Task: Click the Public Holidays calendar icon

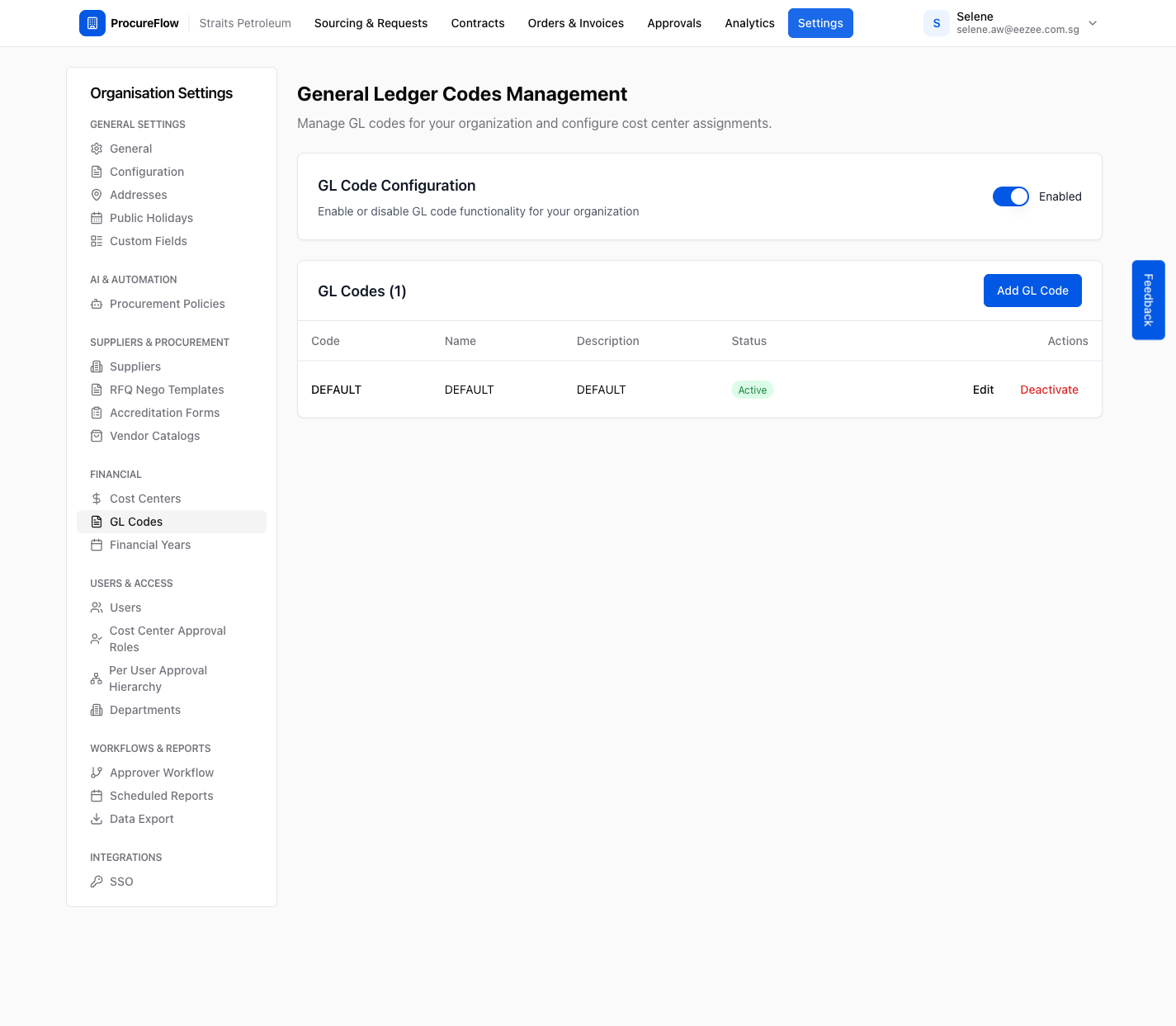Action: (97, 218)
